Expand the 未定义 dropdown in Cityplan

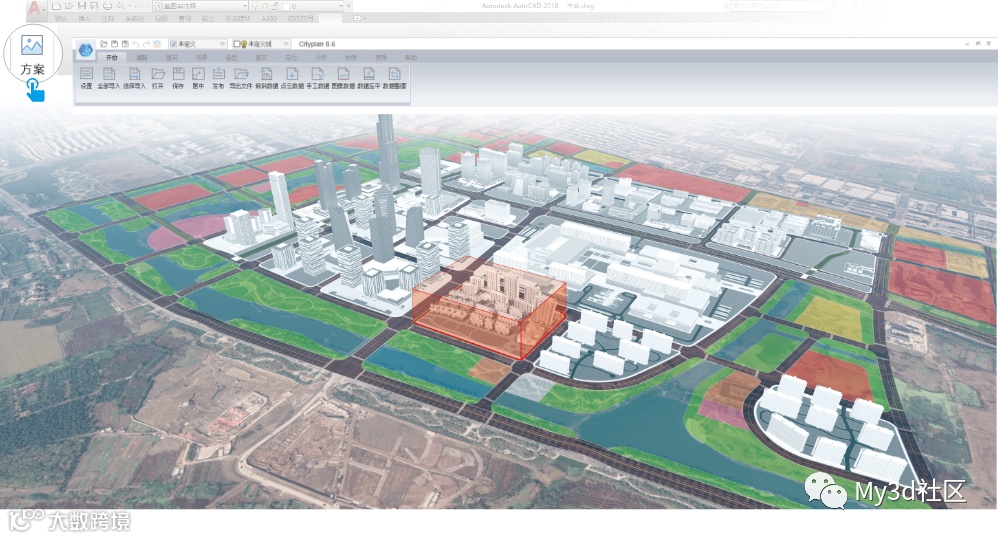[x=222, y=43]
